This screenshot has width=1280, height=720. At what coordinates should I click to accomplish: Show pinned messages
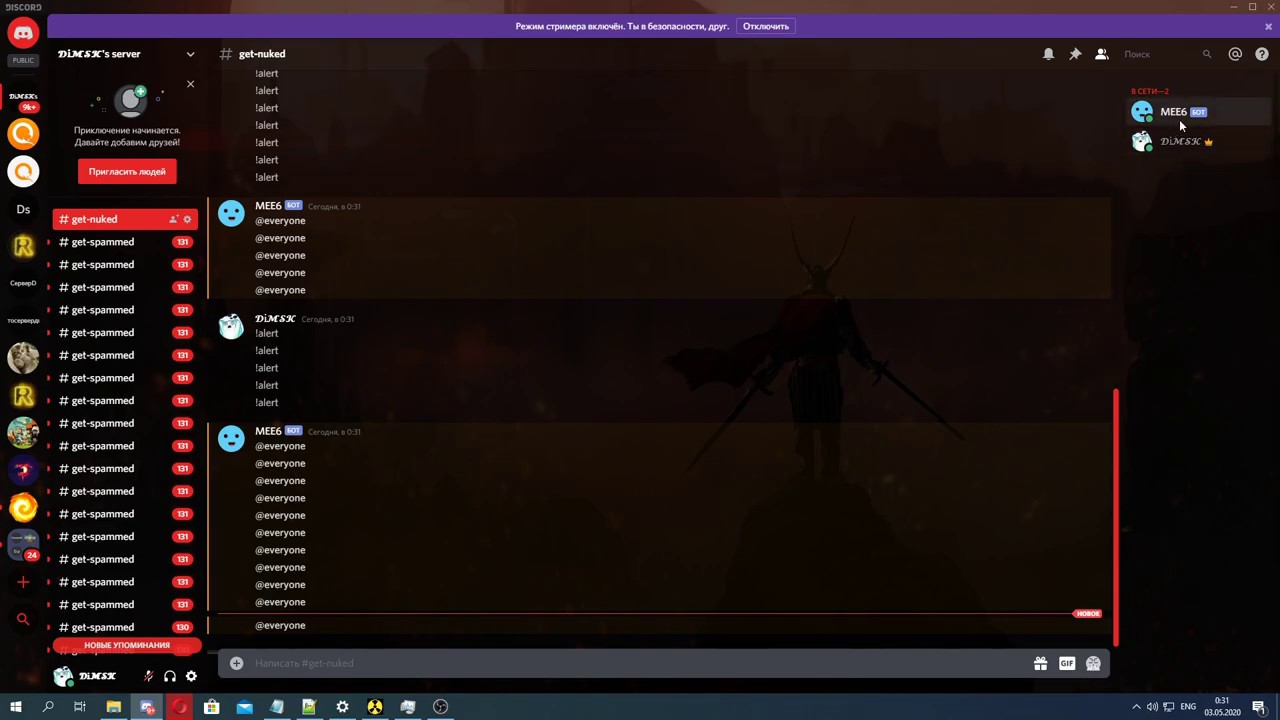[1075, 54]
